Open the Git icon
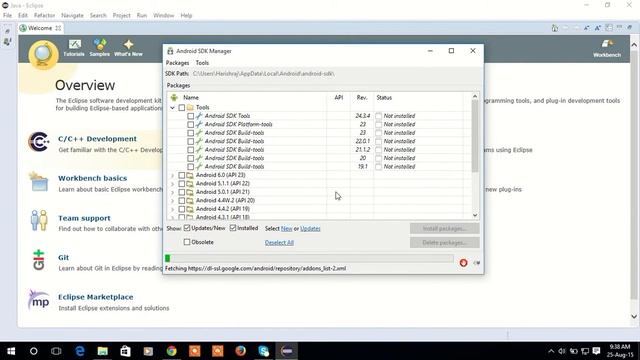The image size is (640, 360). (x=38, y=260)
